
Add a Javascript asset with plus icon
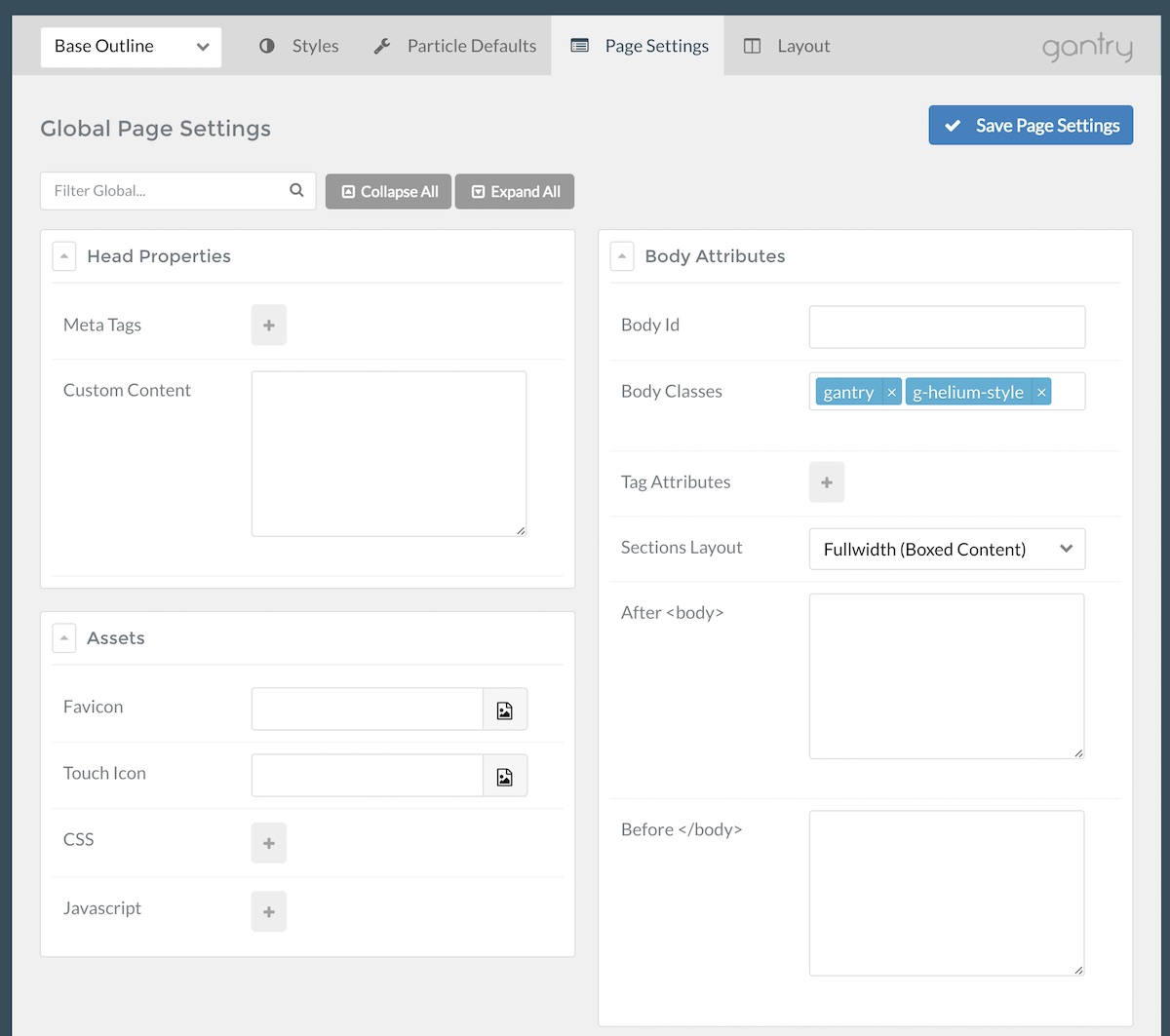coord(269,911)
